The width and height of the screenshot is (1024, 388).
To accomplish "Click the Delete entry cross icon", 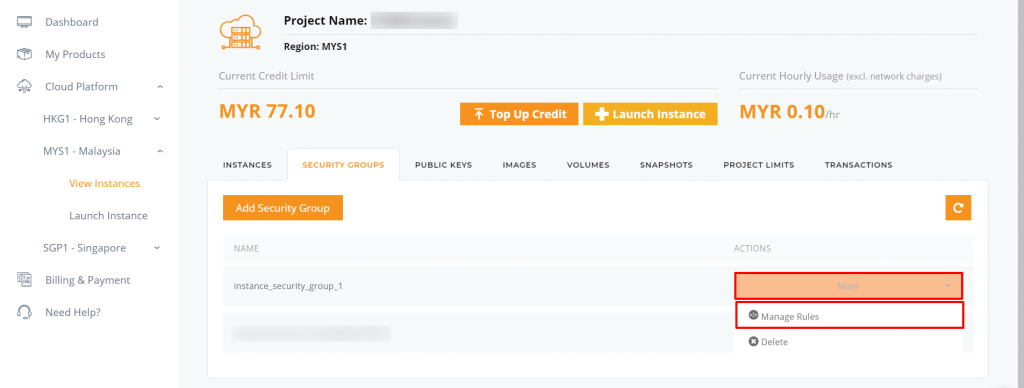I will 753,342.
